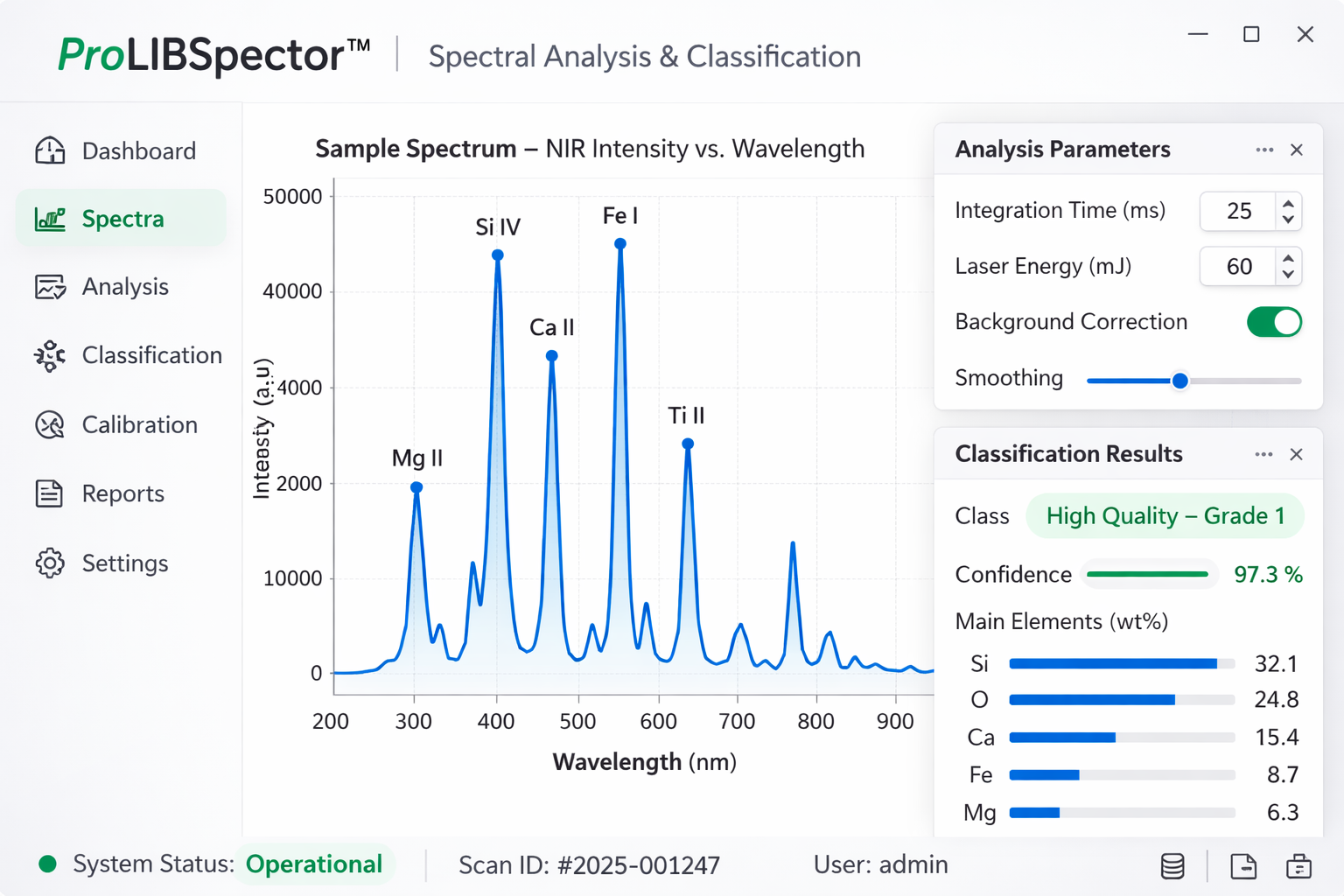The image size is (1344, 896).
Task: Click the Classification nodes icon in sidebar
Action: click(x=50, y=355)
